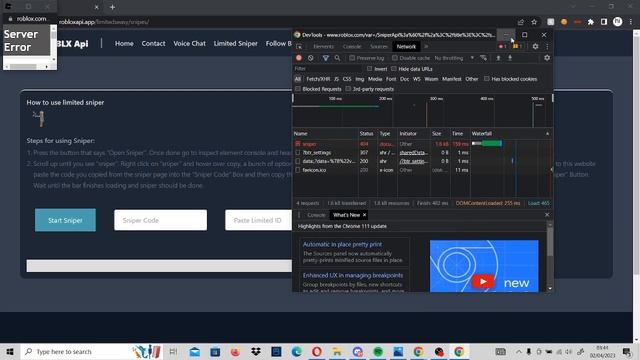Switch to the Sources tab
Image resolution: width=640 pixels, height=360 pixels.
(x=379, y=47)
